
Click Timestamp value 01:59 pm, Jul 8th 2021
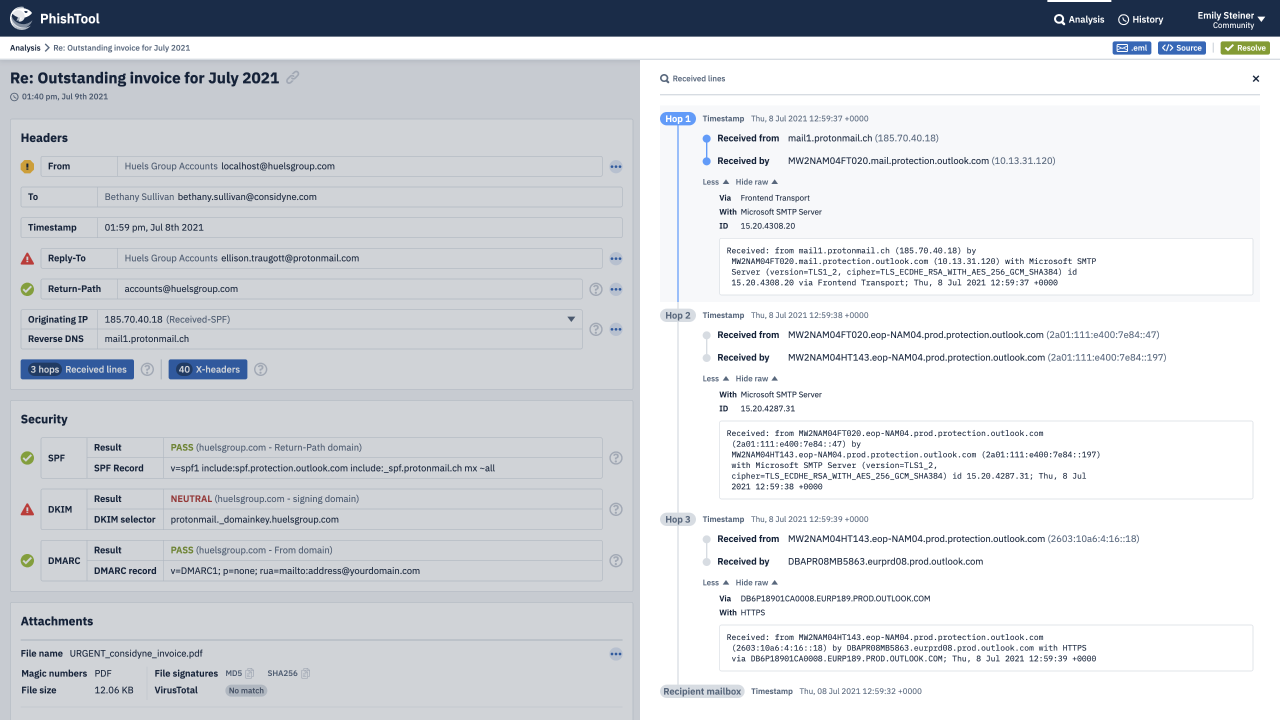[x=154, y=228]
